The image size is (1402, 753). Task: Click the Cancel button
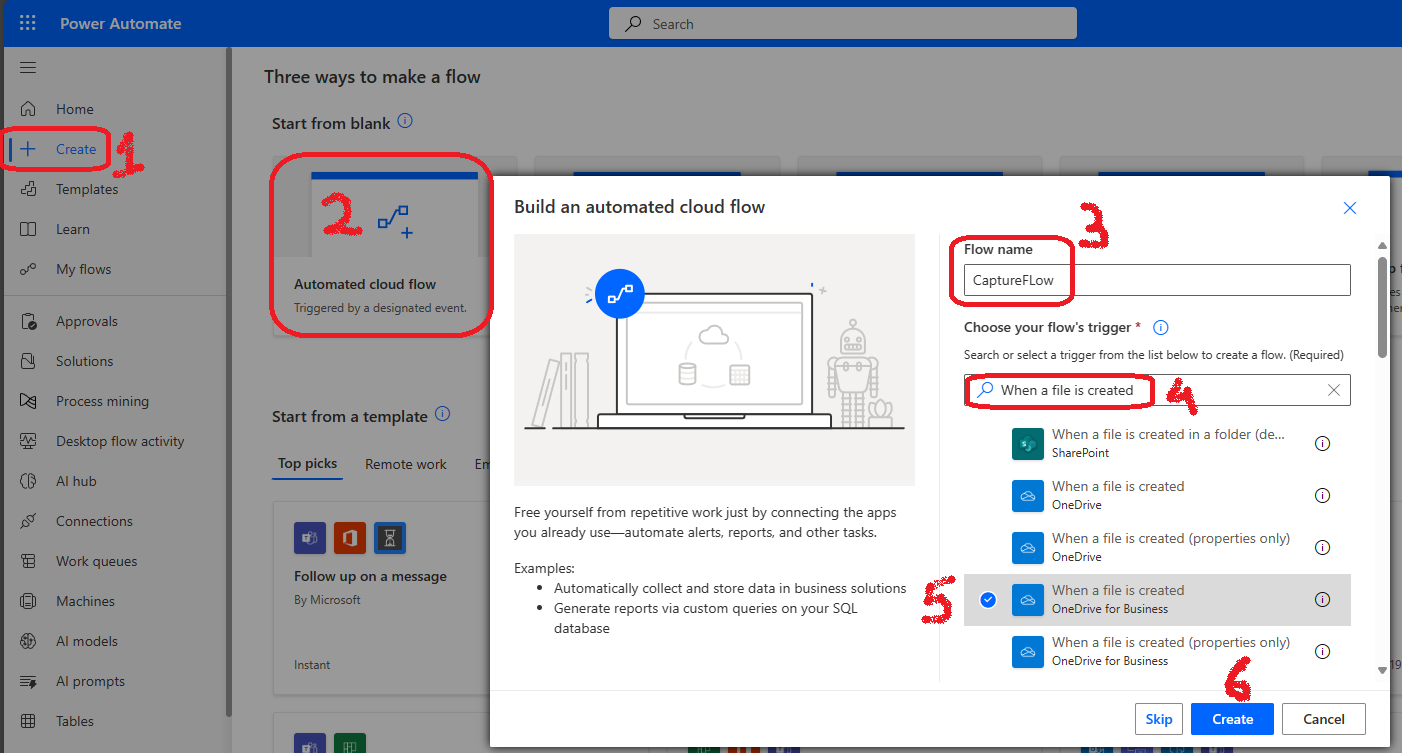tap(1324, 719)
